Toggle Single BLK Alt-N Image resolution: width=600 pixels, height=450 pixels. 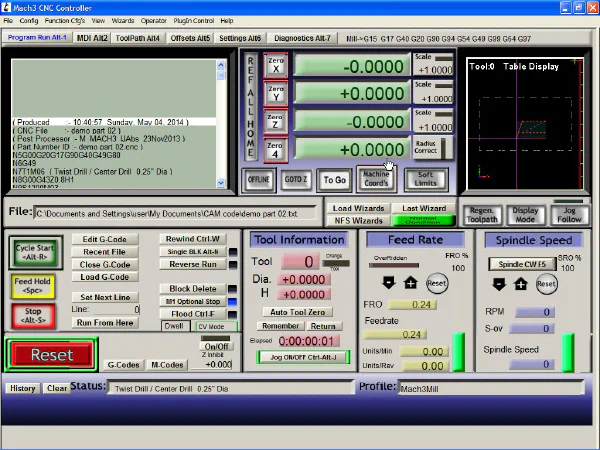pyautogui.click(x=193, y=251)
